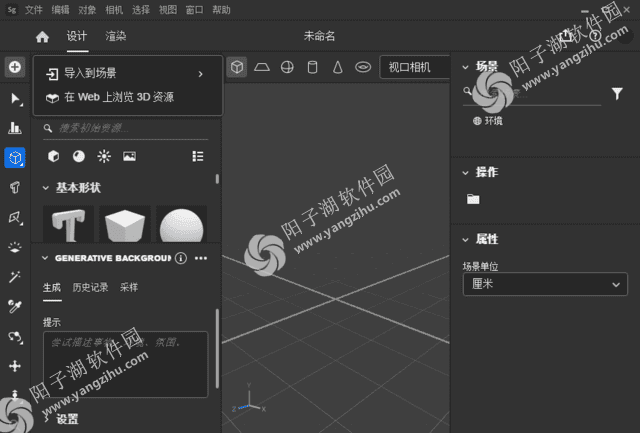Viewport: 640px width, 433px height.
Task: Switch assets to list view
Action: click(x=198, y=156)
